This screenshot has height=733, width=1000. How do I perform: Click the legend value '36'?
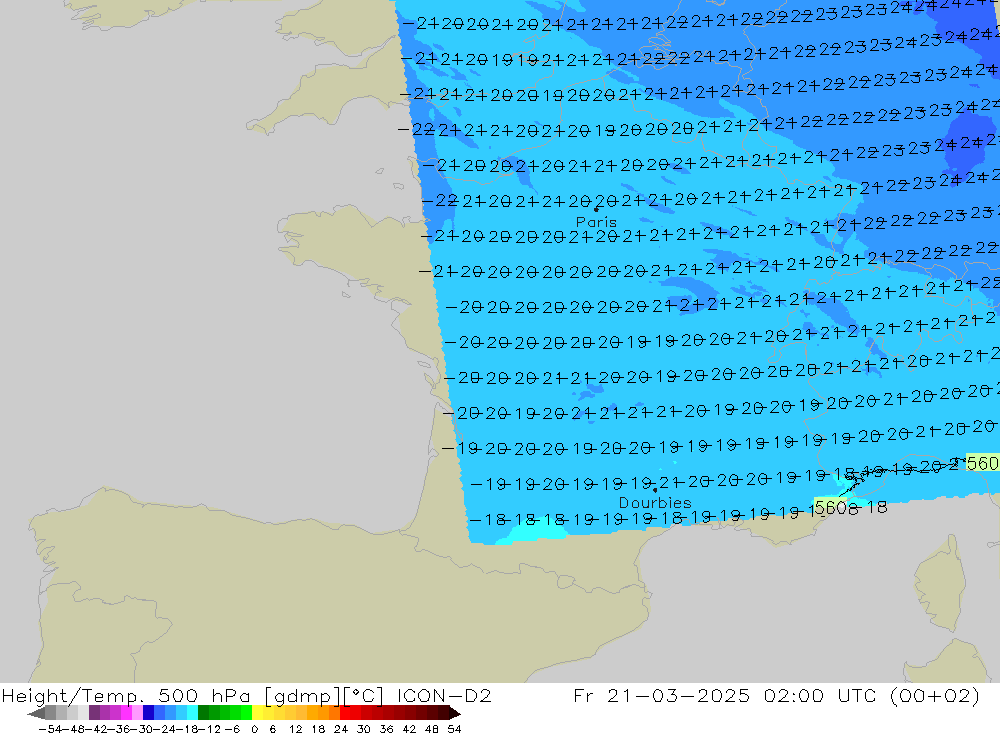pos(386,729)
